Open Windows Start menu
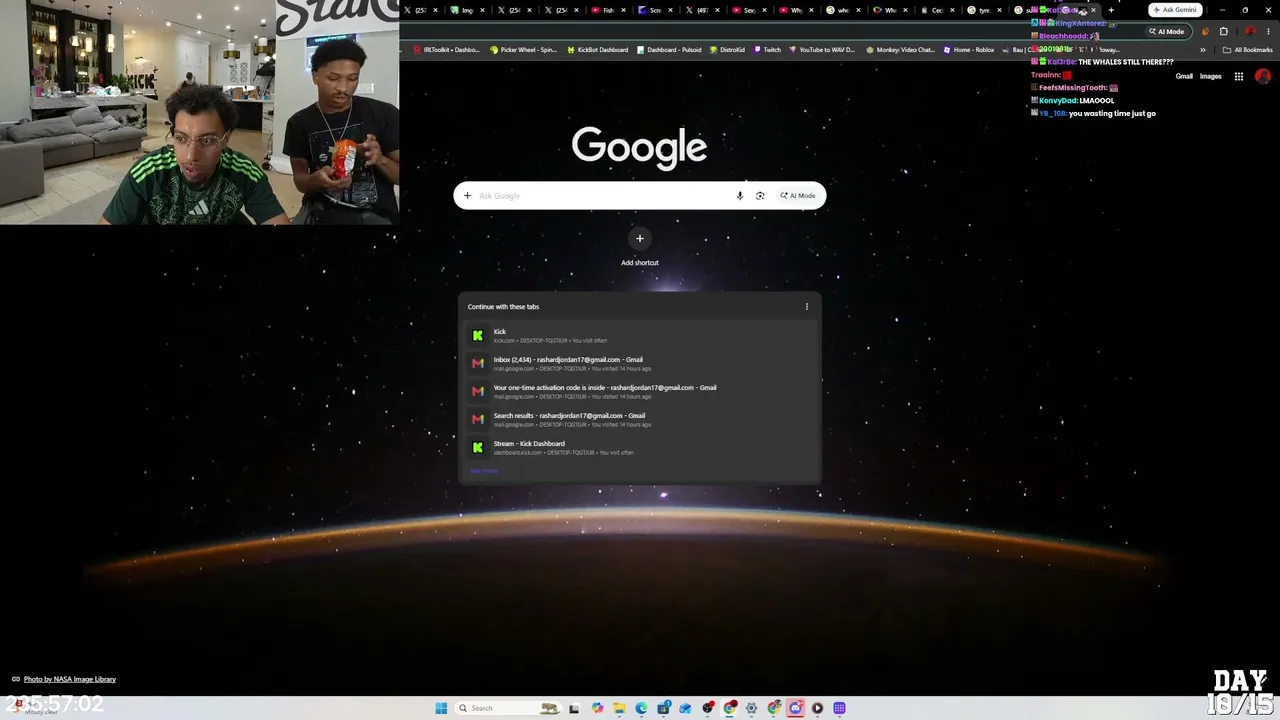Image resolution: width=1280 pixels, height=720 pixels. (x=441, y=708)
